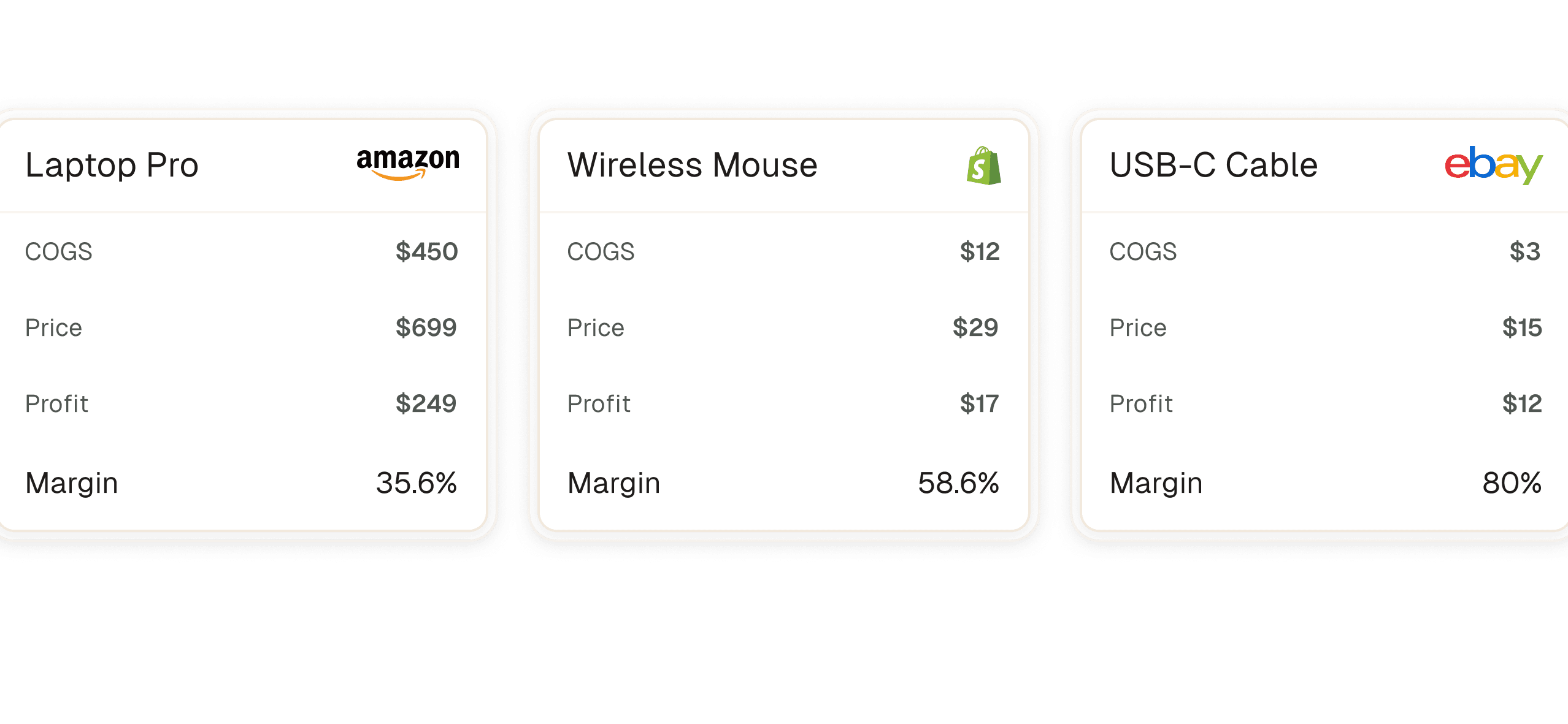
Task: Select the USB-C Cable title
Action: tap(1213, 166)
